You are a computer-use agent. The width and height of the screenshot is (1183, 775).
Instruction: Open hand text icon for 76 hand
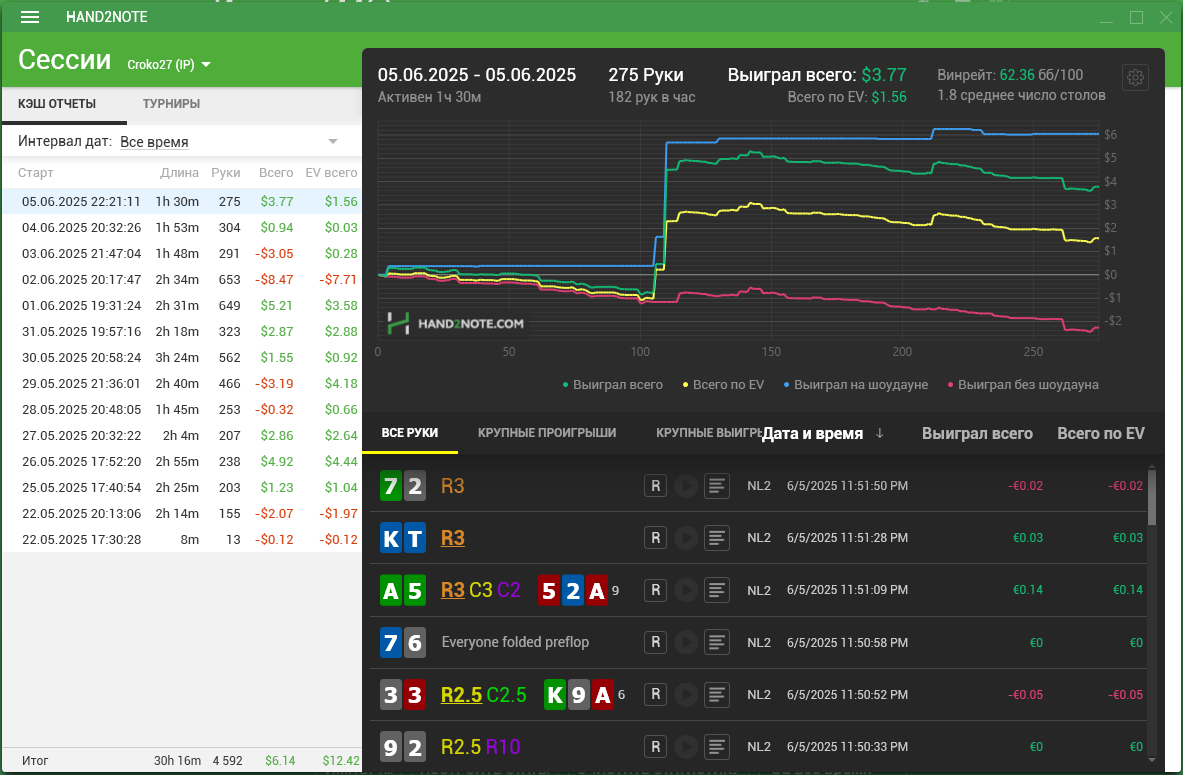[x=717, y=642]
